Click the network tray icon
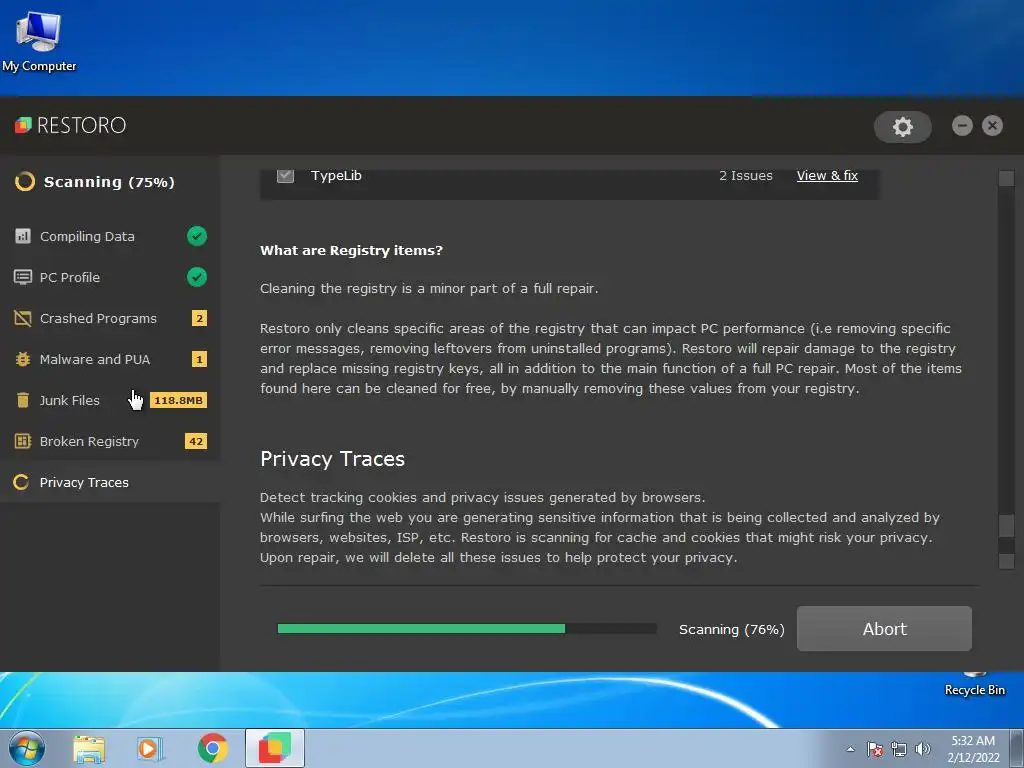This screenshot has width=1024, height=768. 899,749
